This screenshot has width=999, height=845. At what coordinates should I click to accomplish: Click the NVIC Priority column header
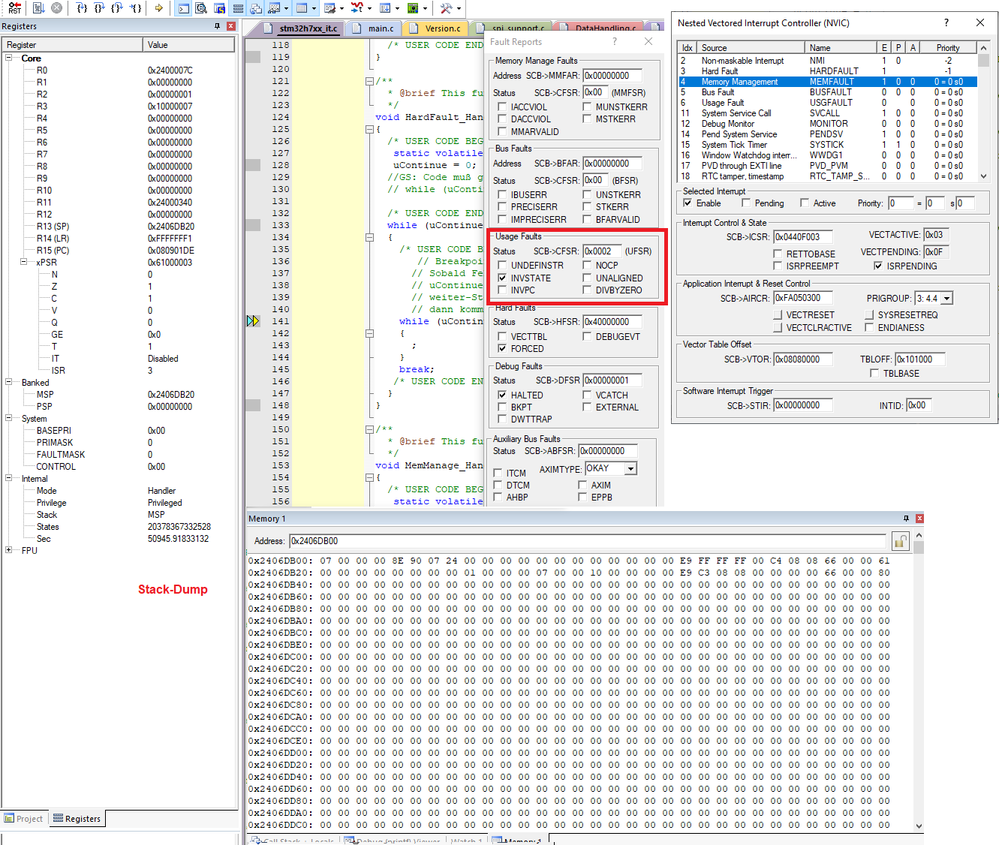pyautogui.click(x=947, y=48)
